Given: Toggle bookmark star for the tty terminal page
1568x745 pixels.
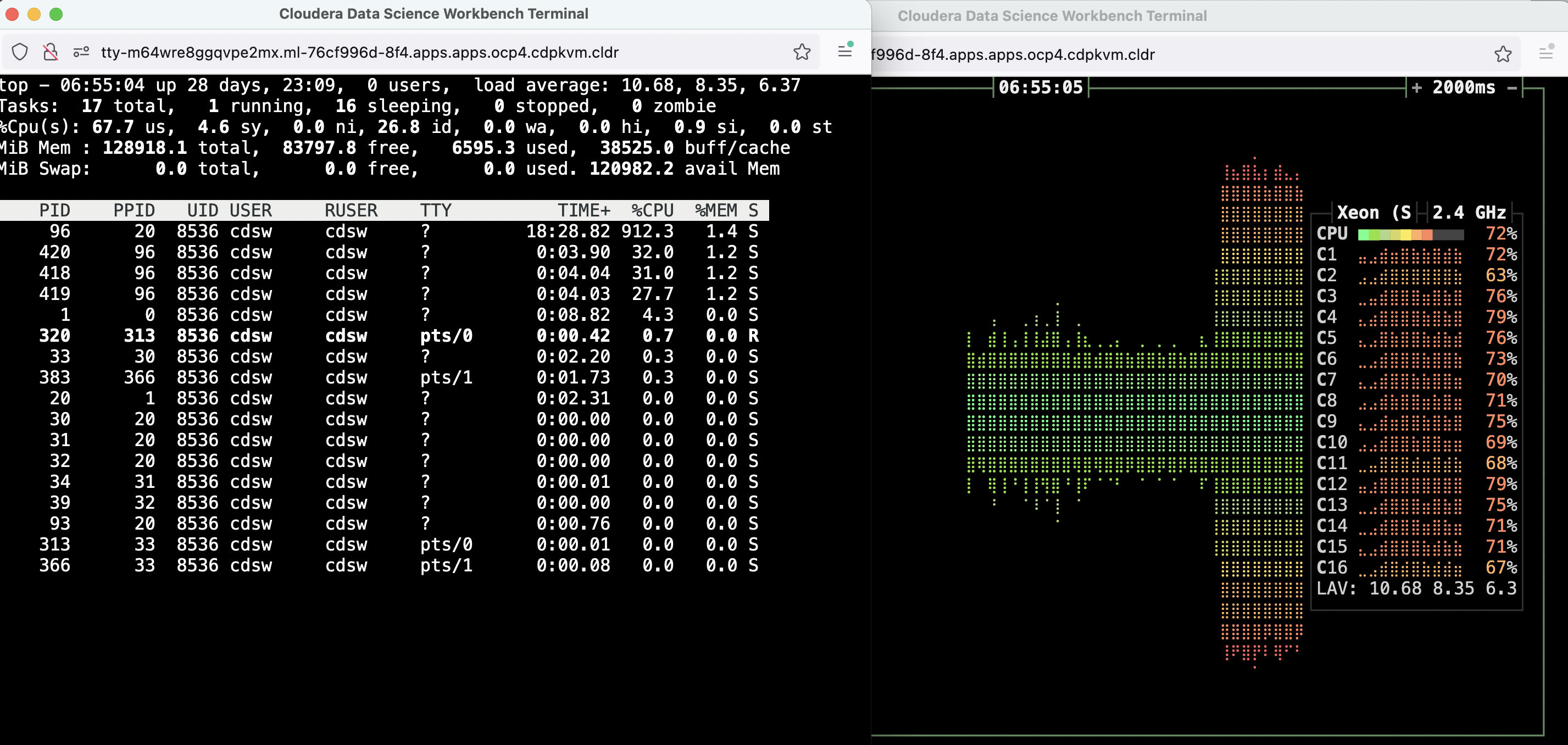Looking at the screenshot, I should [802, 52].
